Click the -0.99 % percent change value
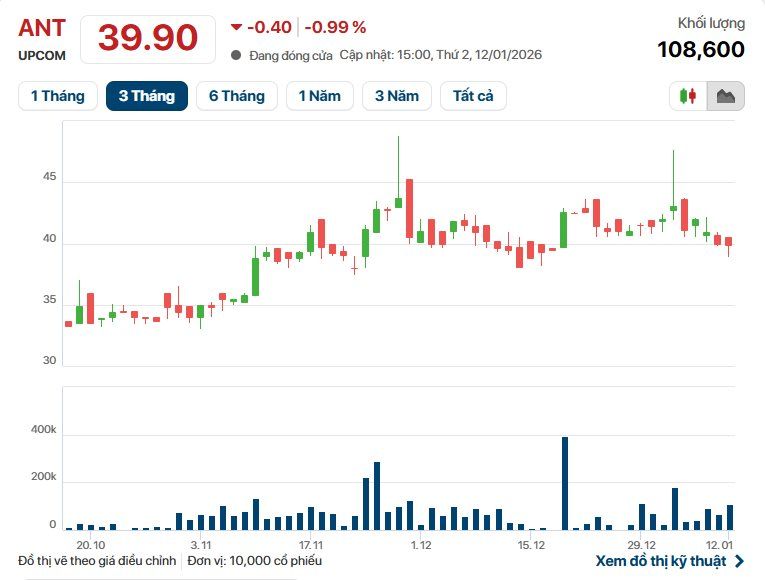The height and width of the screenshot is (580, 765). click(x=335, y=27)
